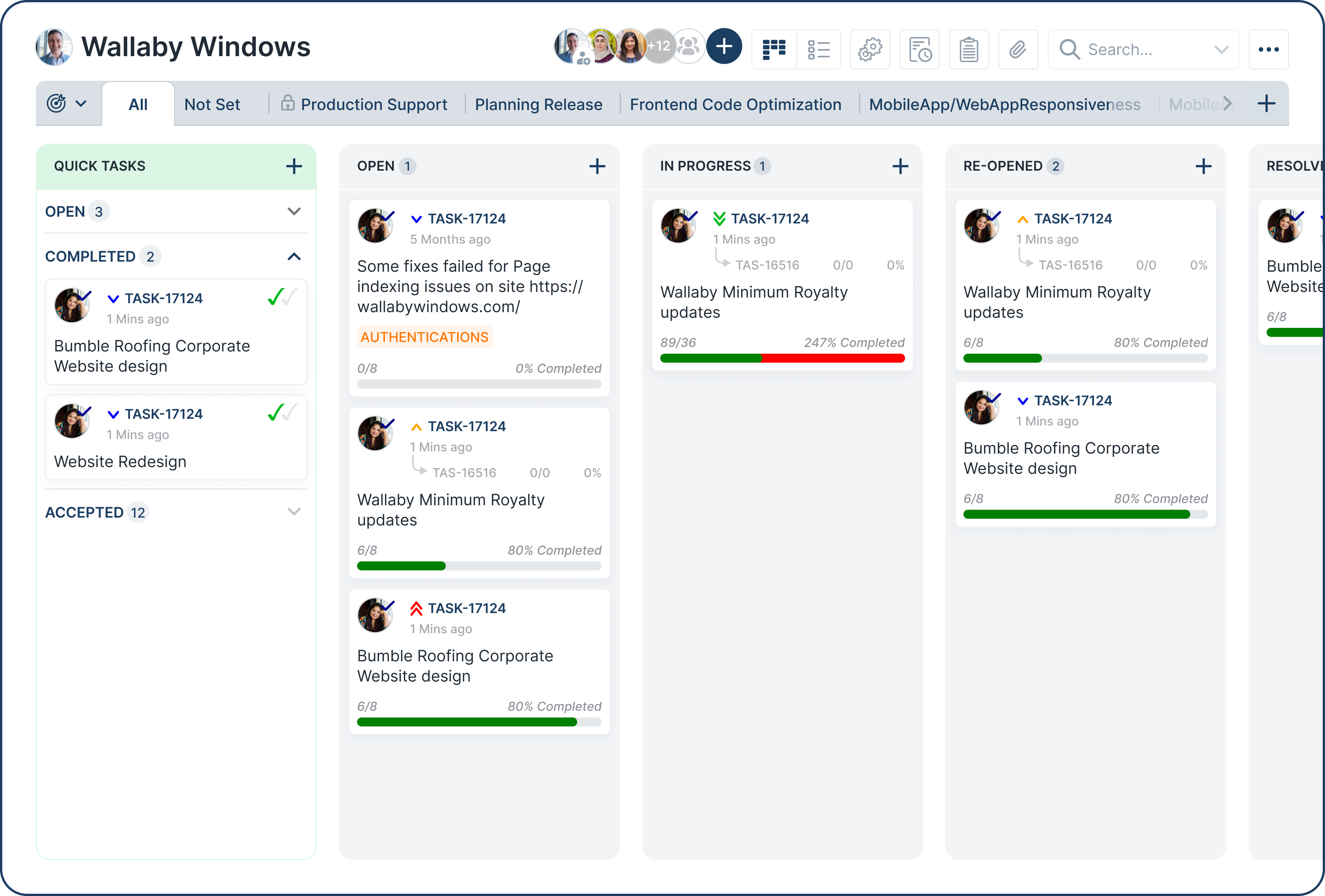The image size is (1325, 896).
Task: Collapse the COMPLETED section in Quick Tasks
Action: coord(294,256)
